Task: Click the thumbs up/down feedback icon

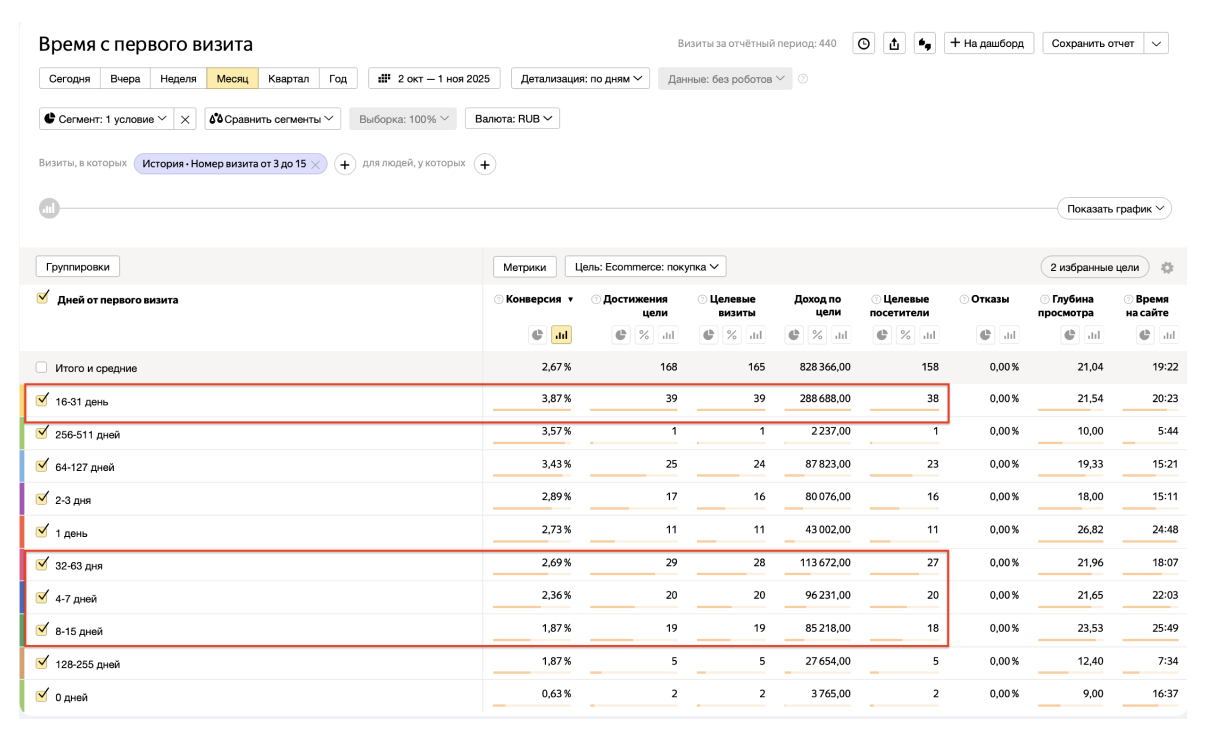Action: click(924, 43)
